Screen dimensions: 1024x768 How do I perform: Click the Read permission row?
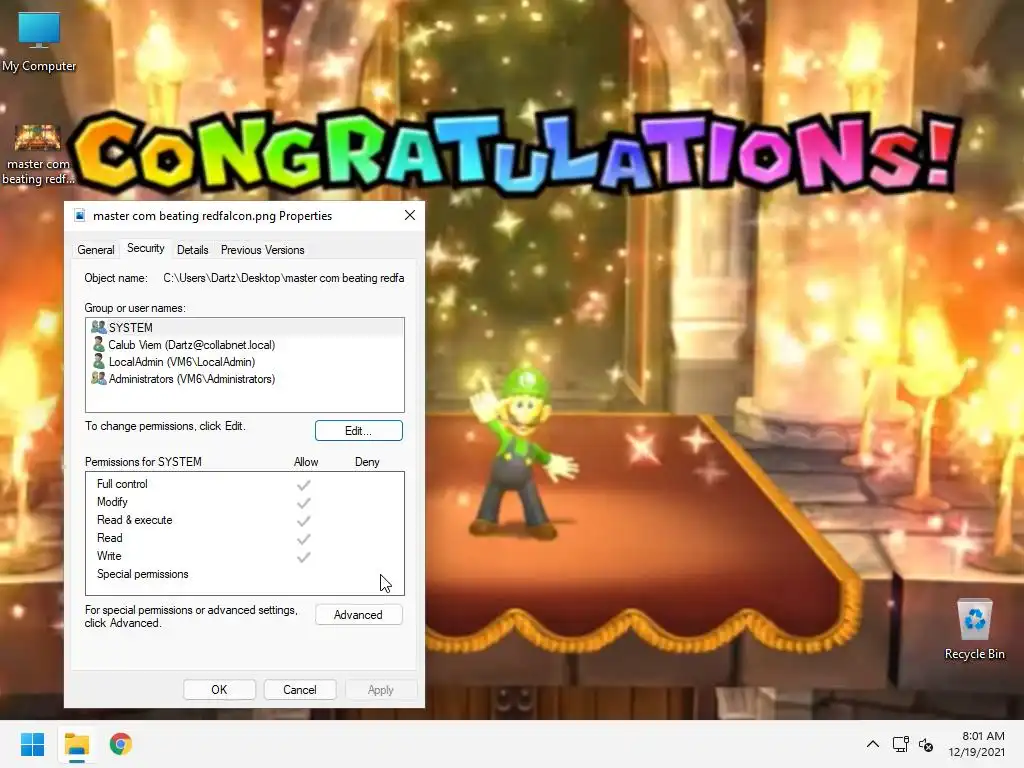(245, 537)
